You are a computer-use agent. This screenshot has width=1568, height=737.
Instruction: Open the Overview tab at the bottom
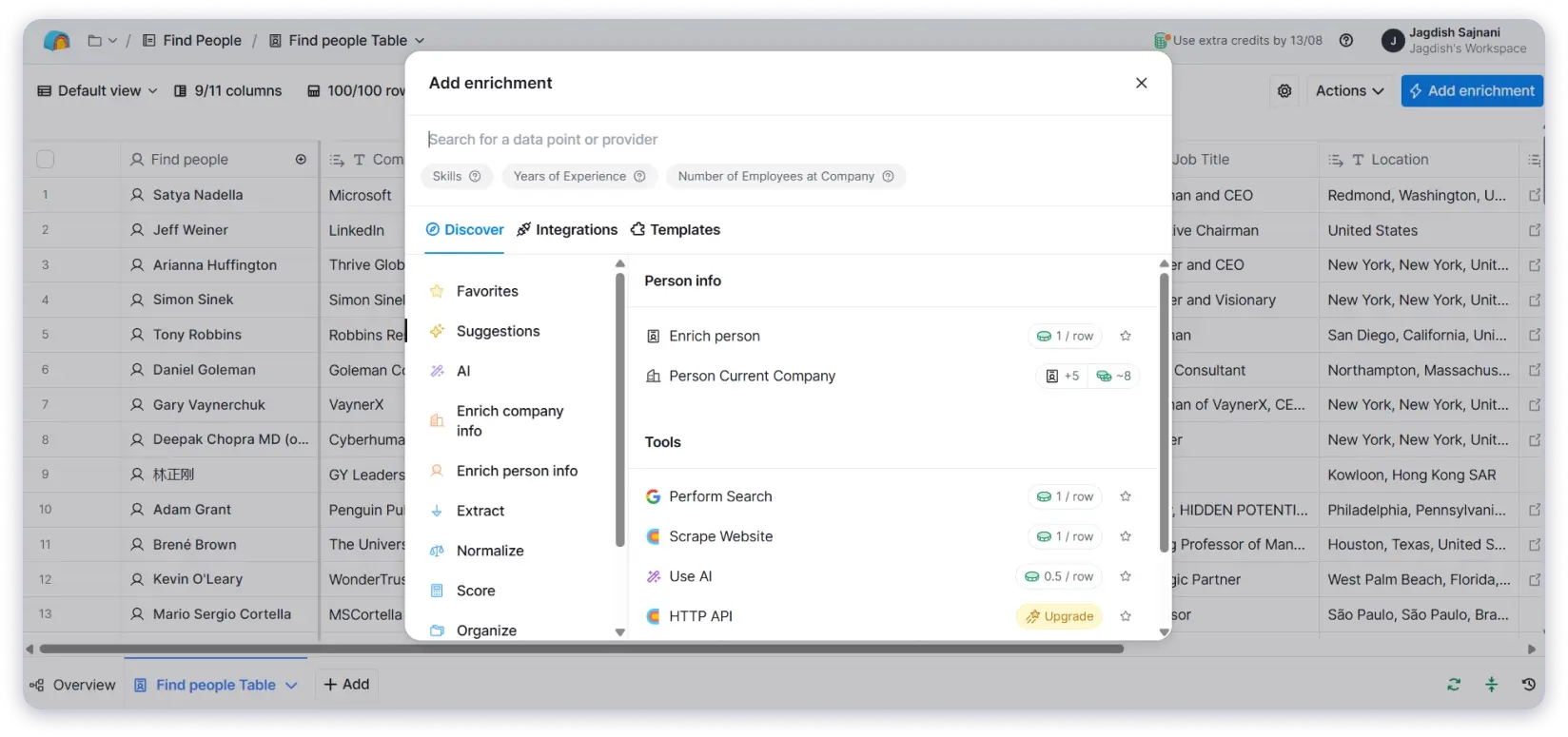click(x=72, y=685)
